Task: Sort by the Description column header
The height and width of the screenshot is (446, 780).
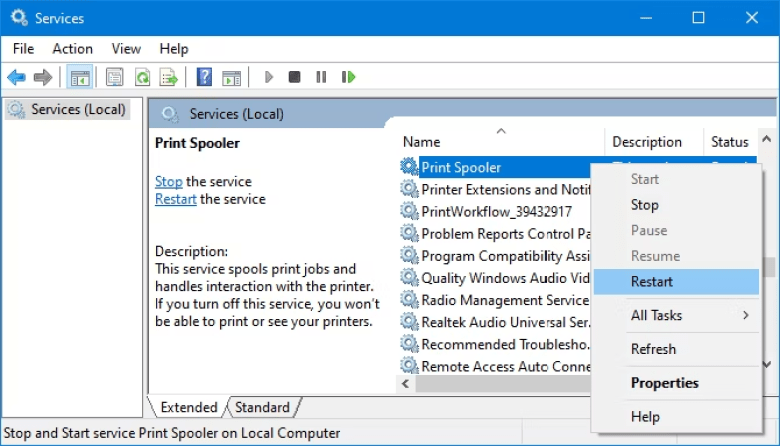Action: 654,142
